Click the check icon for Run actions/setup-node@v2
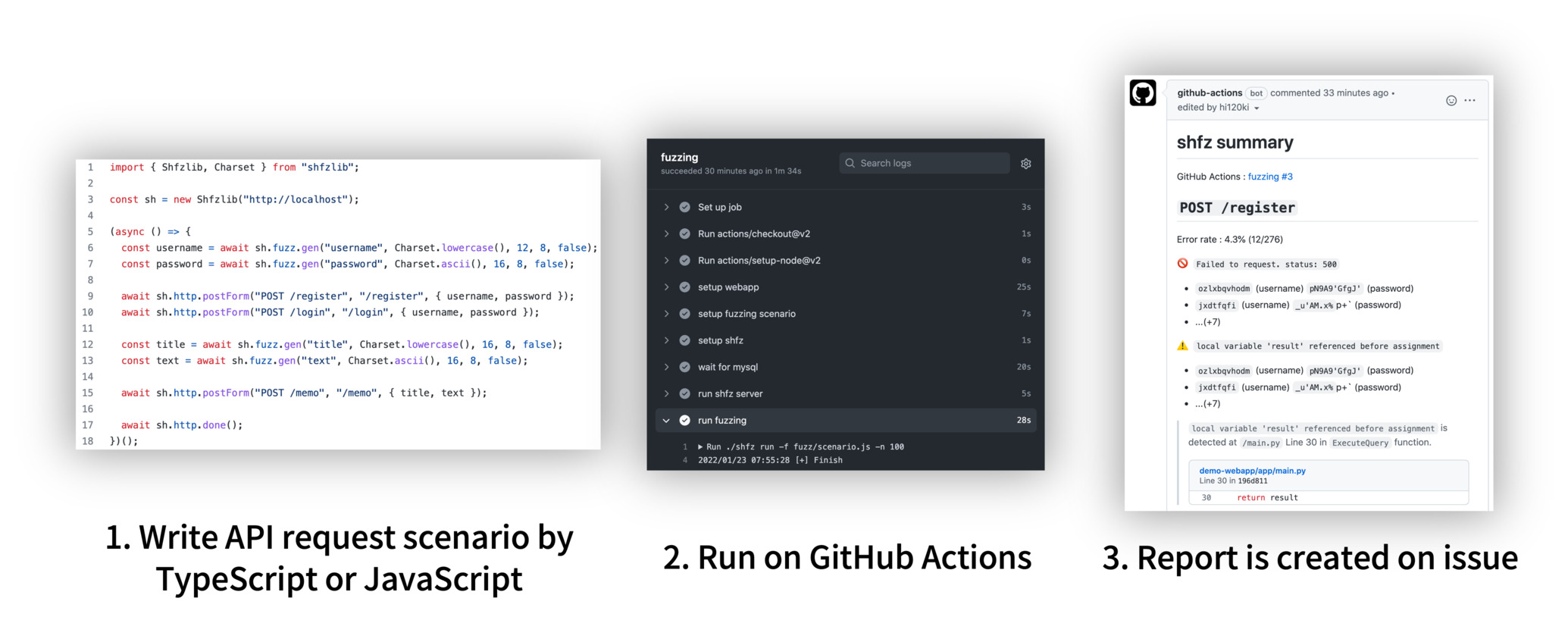Image resolution: width=1568 pixels, height=617 pixels. [684, 260]
